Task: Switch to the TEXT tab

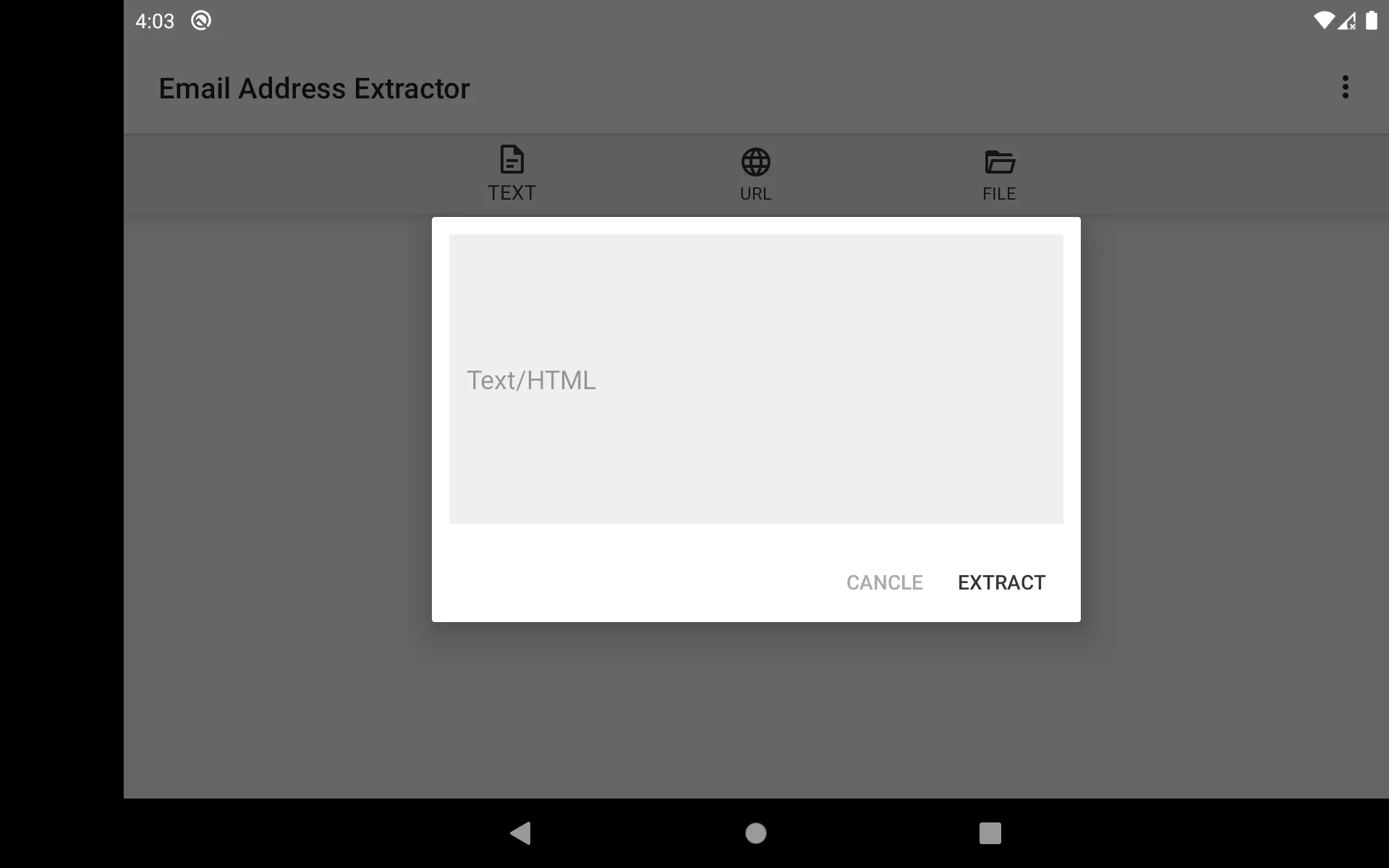Action: (x=512, y=173)
